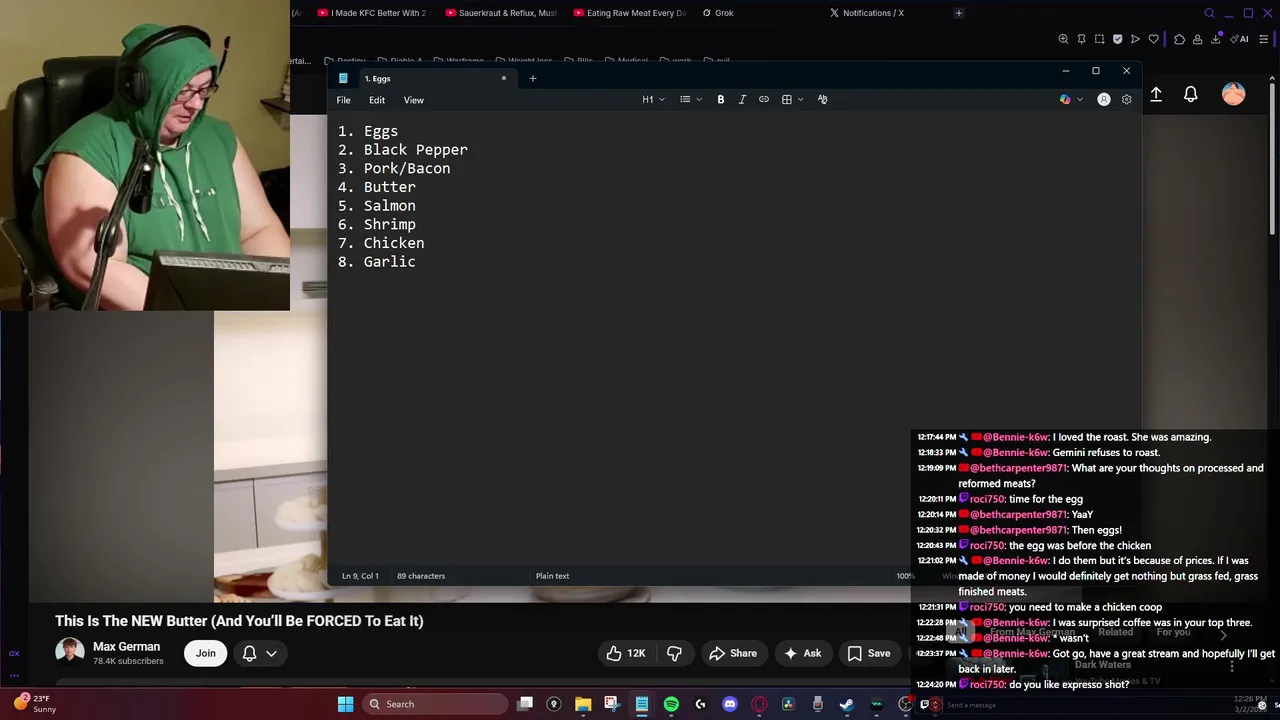
Task: Open Steam from the taskbar
Action: 847,704
